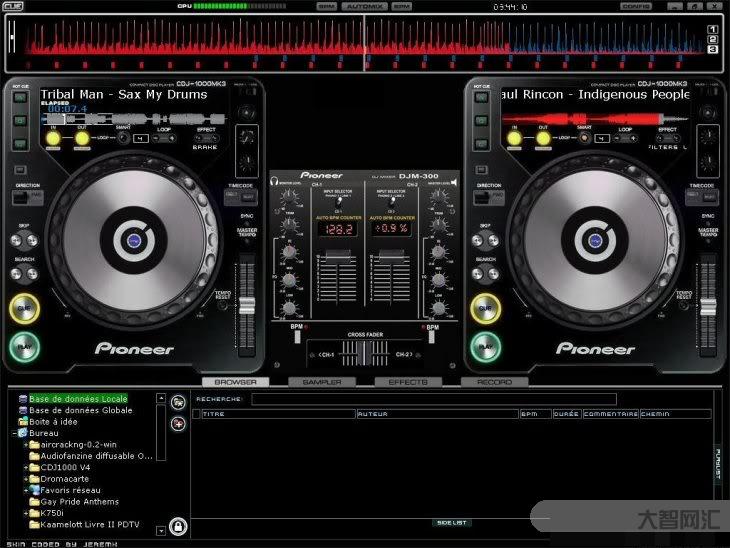The image size is (730, 548).
Task: Search backward on the left deck
Action: pyautogui.click(x=16, y=274)
